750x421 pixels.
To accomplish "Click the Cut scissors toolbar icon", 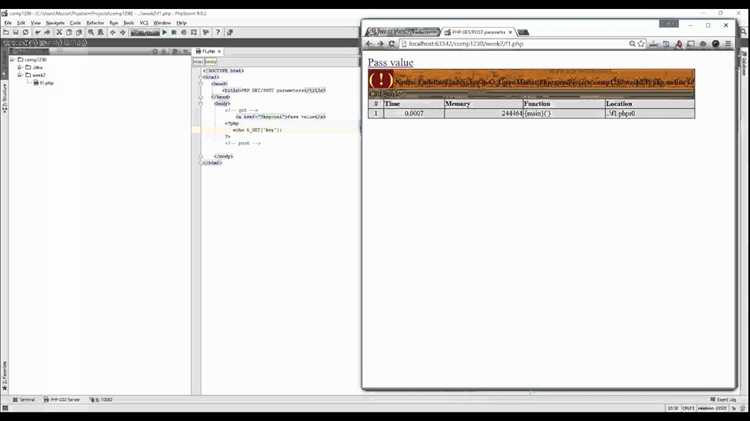I will tap(59, 32).
